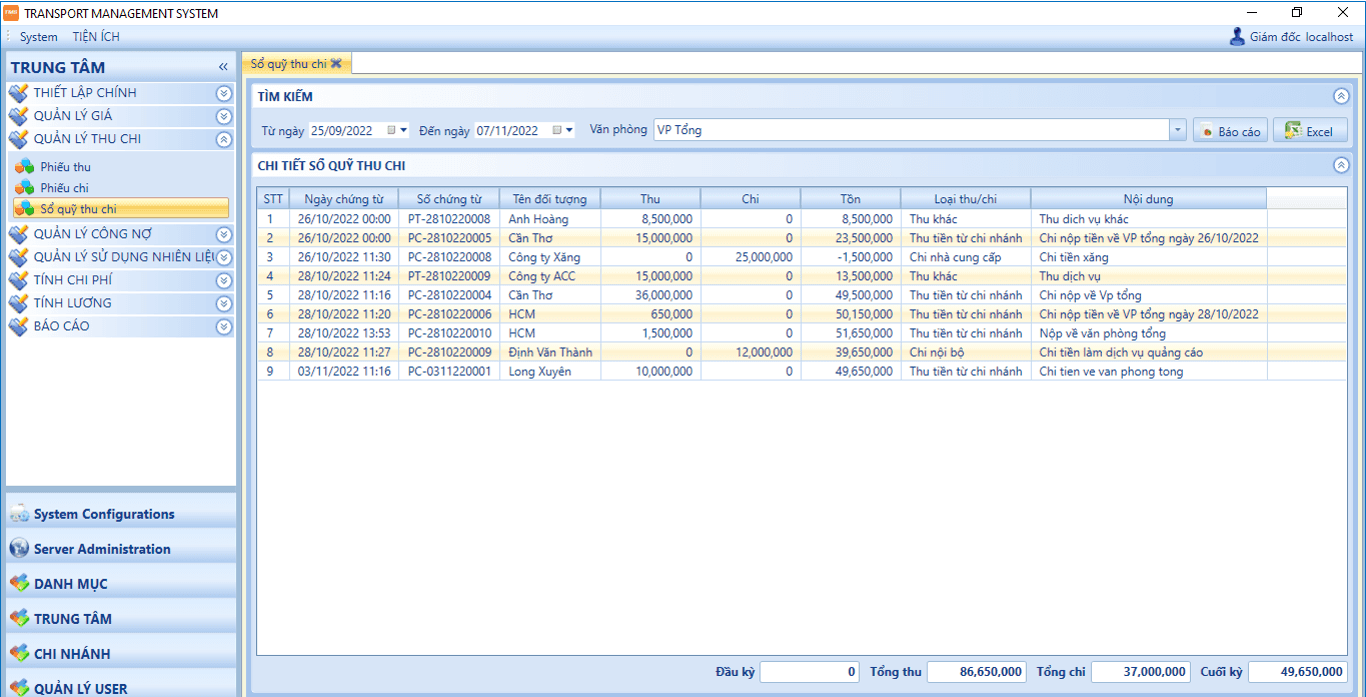
Task: Collapse the TRUNG TÂM sidebar panel
Action: [223, 67]
